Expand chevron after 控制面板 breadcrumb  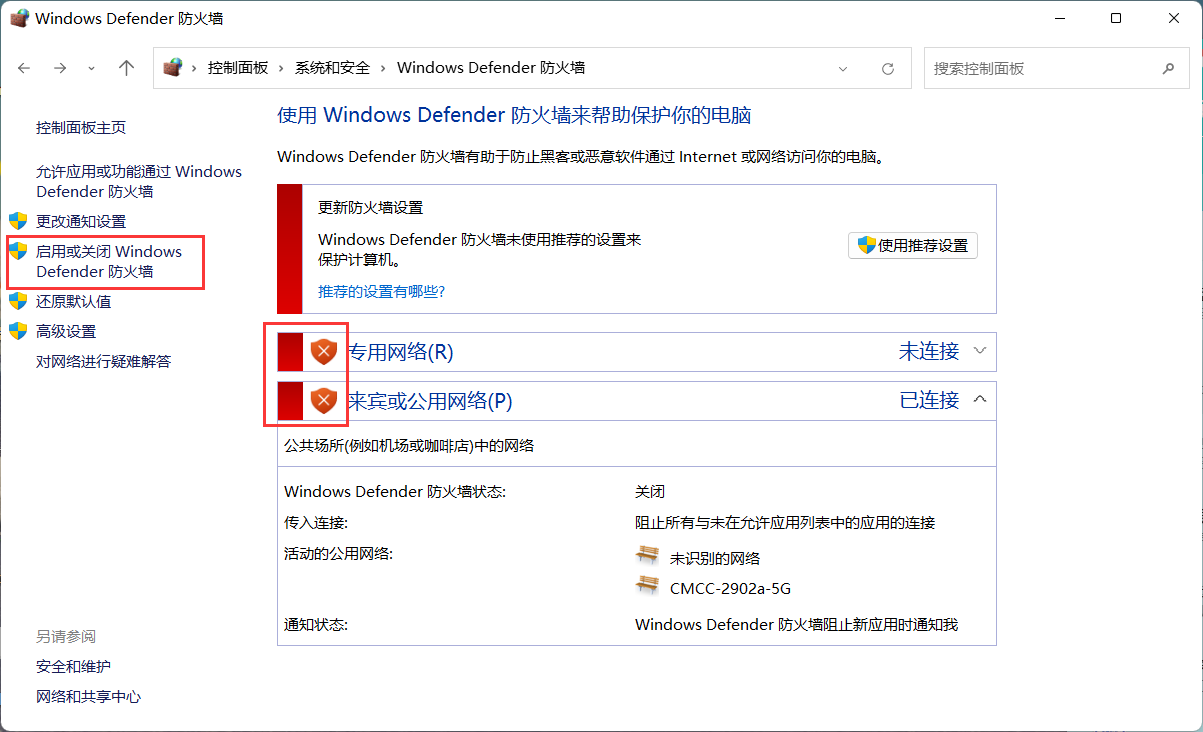click(282, 68)
